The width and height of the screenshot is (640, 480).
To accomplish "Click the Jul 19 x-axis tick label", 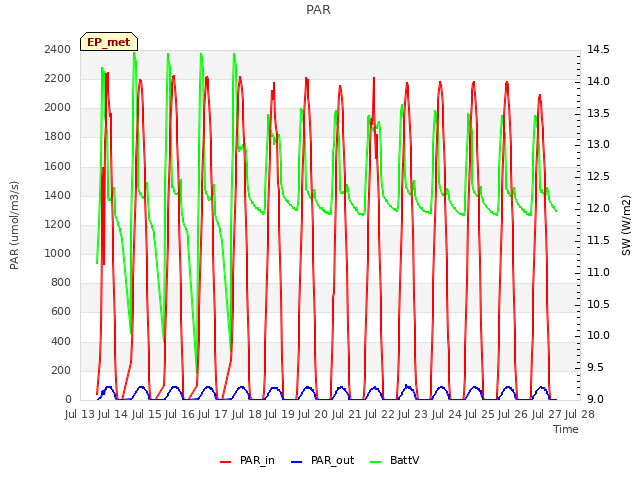I will (x=280, y=414).
